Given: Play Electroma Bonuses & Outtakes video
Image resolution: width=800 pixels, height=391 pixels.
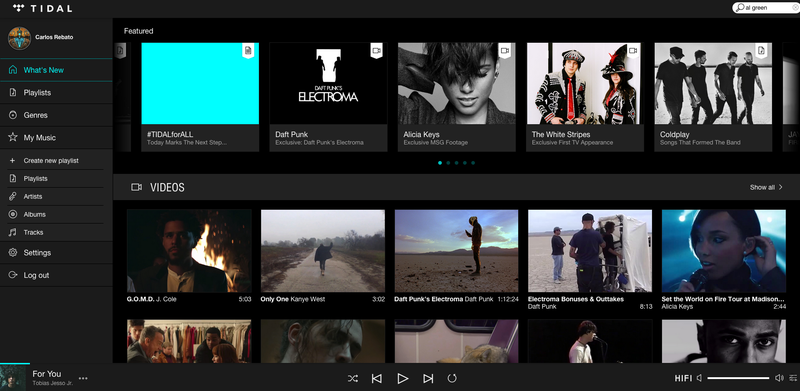Looking at the screenshot, I should click(x=590, y=251).
